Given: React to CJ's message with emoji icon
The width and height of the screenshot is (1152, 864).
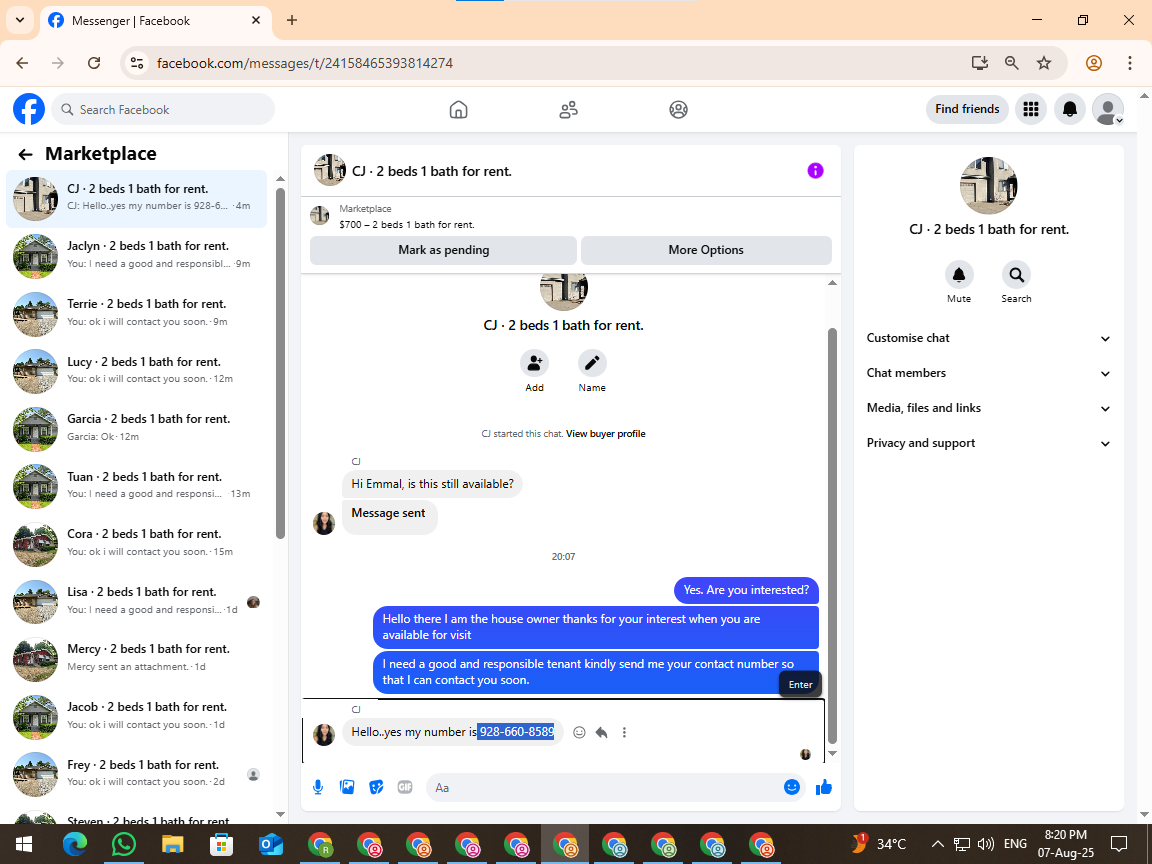Looking at the screenshot, I should point(579,732).
